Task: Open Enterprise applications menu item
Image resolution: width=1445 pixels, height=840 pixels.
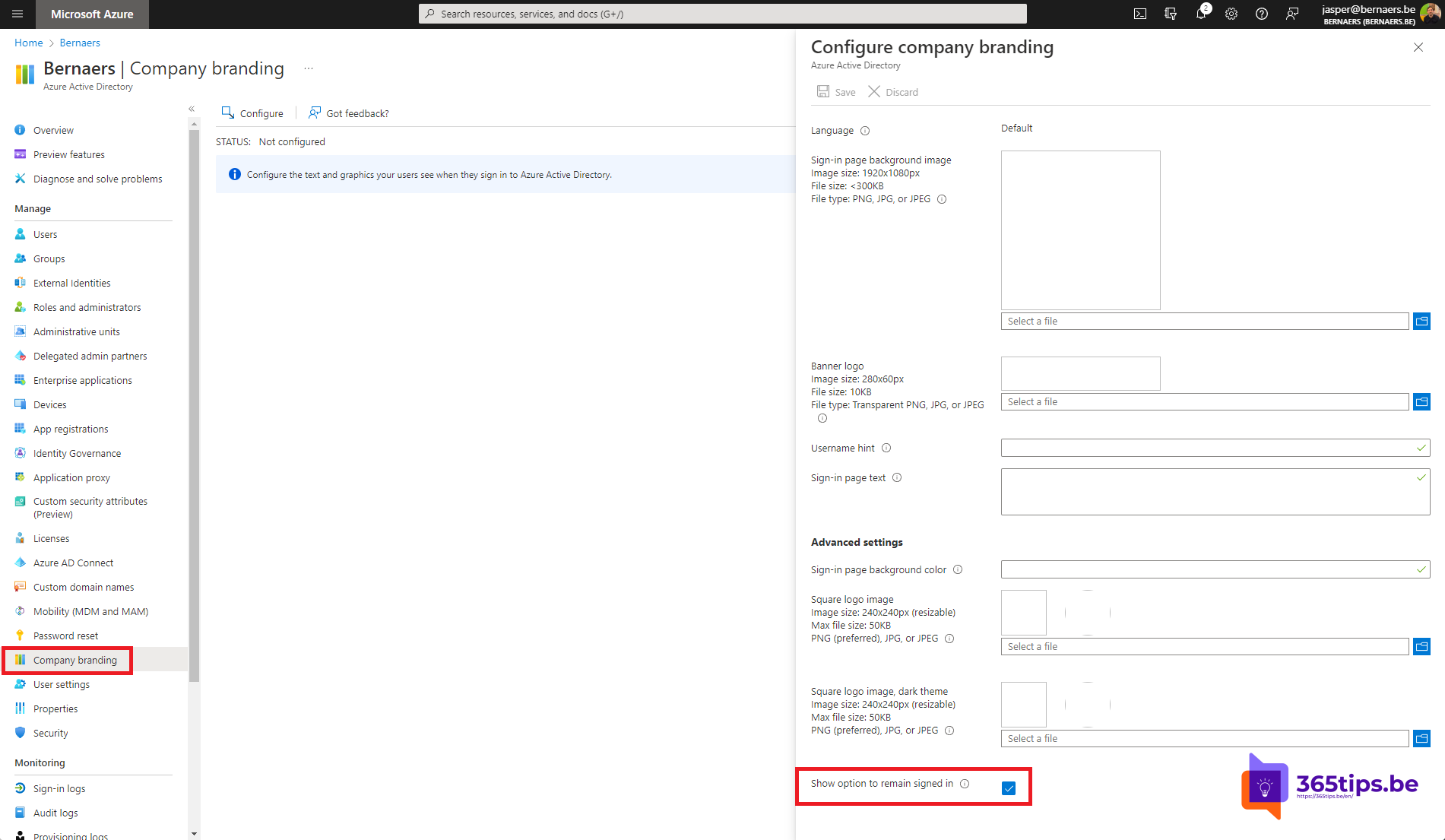Action: point(83,381)
